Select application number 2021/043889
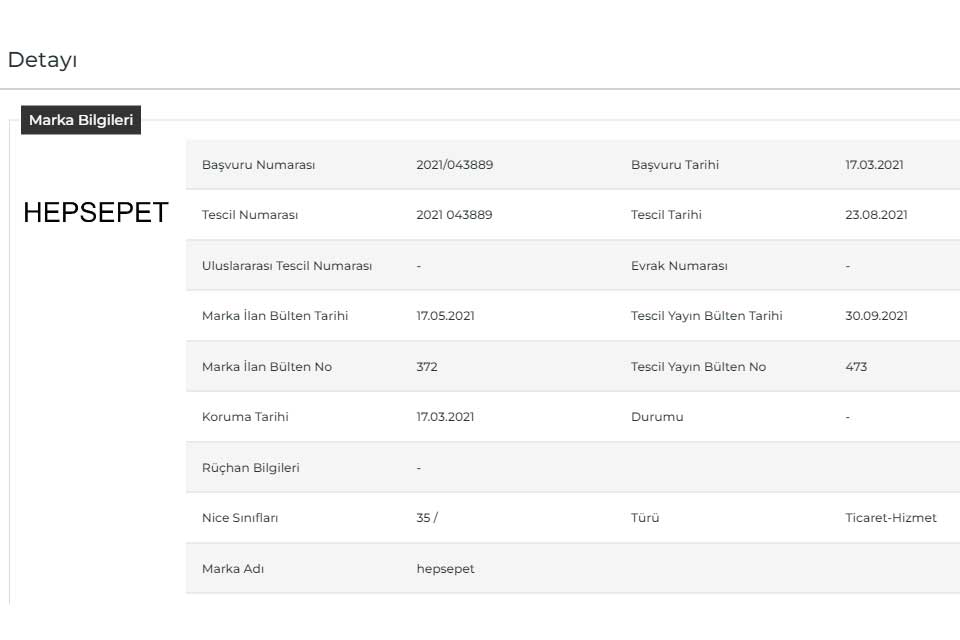 [x=455, y=165]
